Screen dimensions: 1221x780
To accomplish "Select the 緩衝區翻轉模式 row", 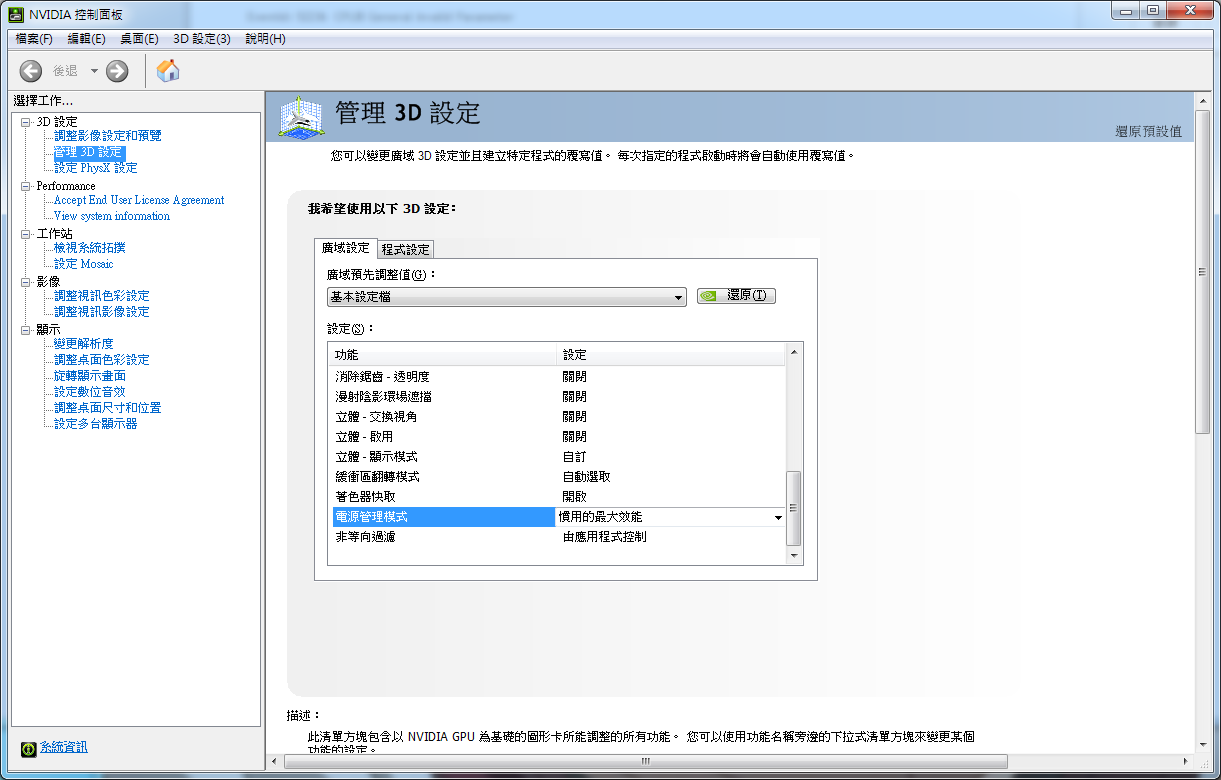I will [x=558, y=477].
